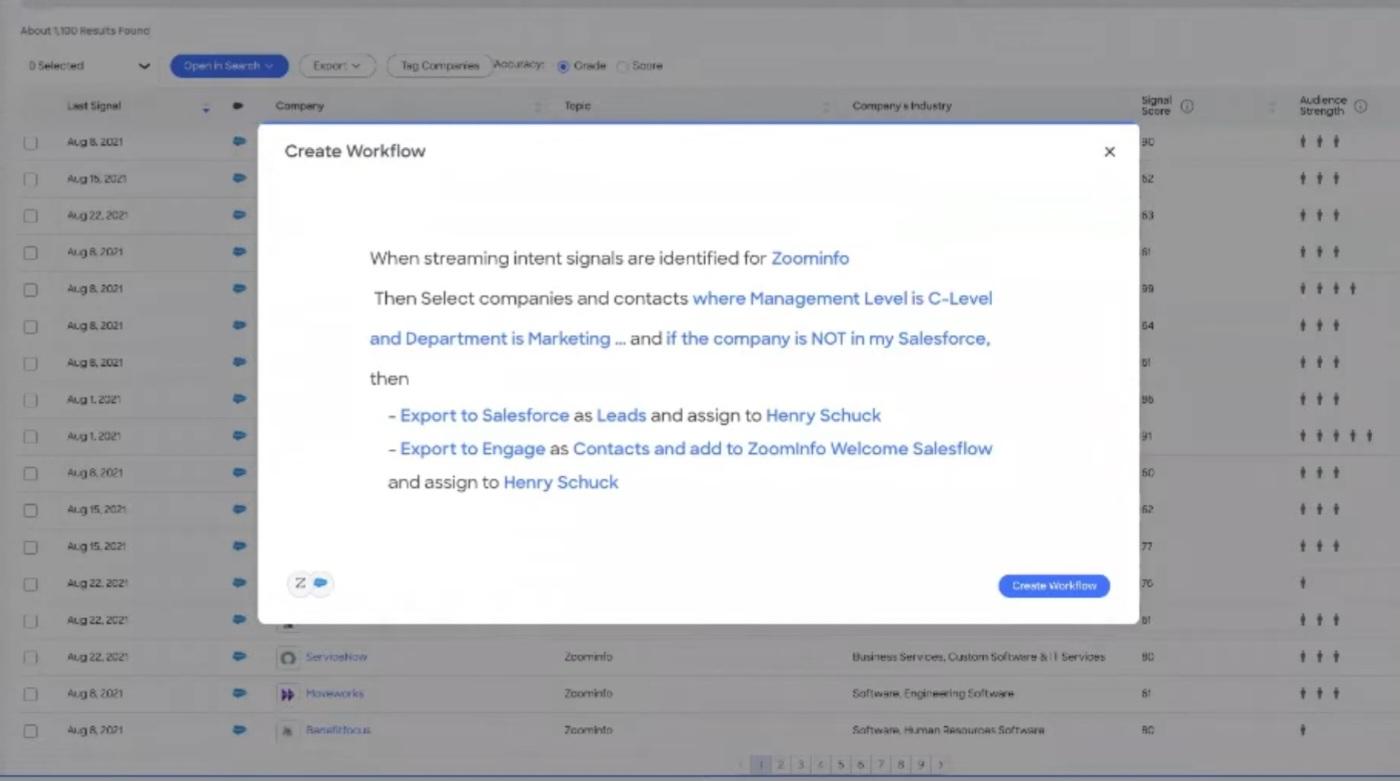Click the Company's Industry column header
This screenshot has height=781, width=1400.
pyautogui.click(x=902, y=106)
